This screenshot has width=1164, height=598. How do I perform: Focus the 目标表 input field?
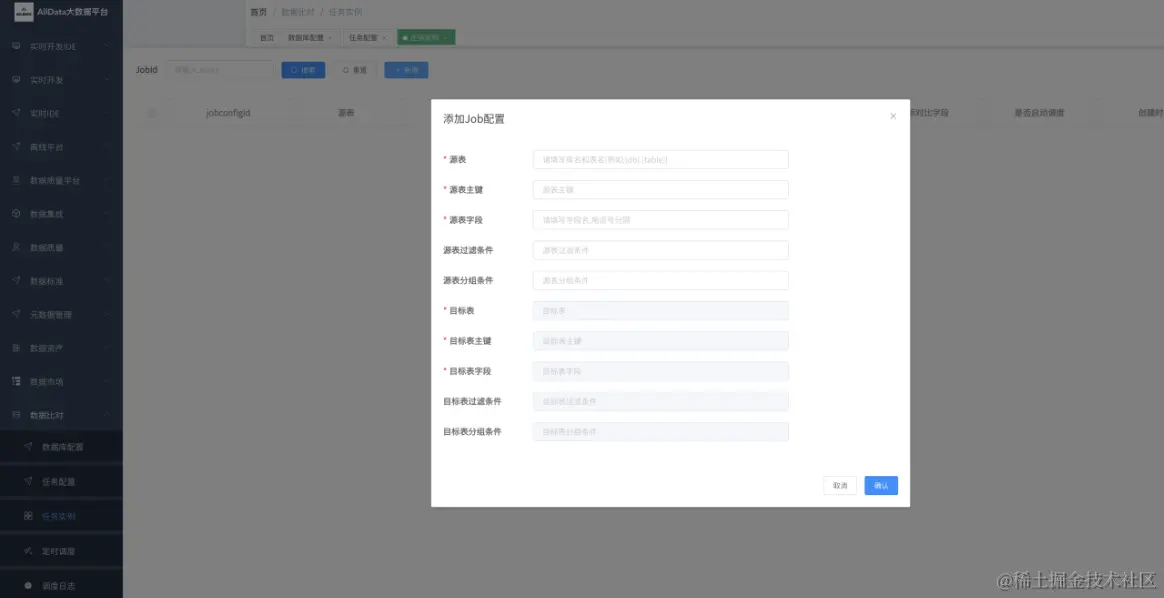661,311
